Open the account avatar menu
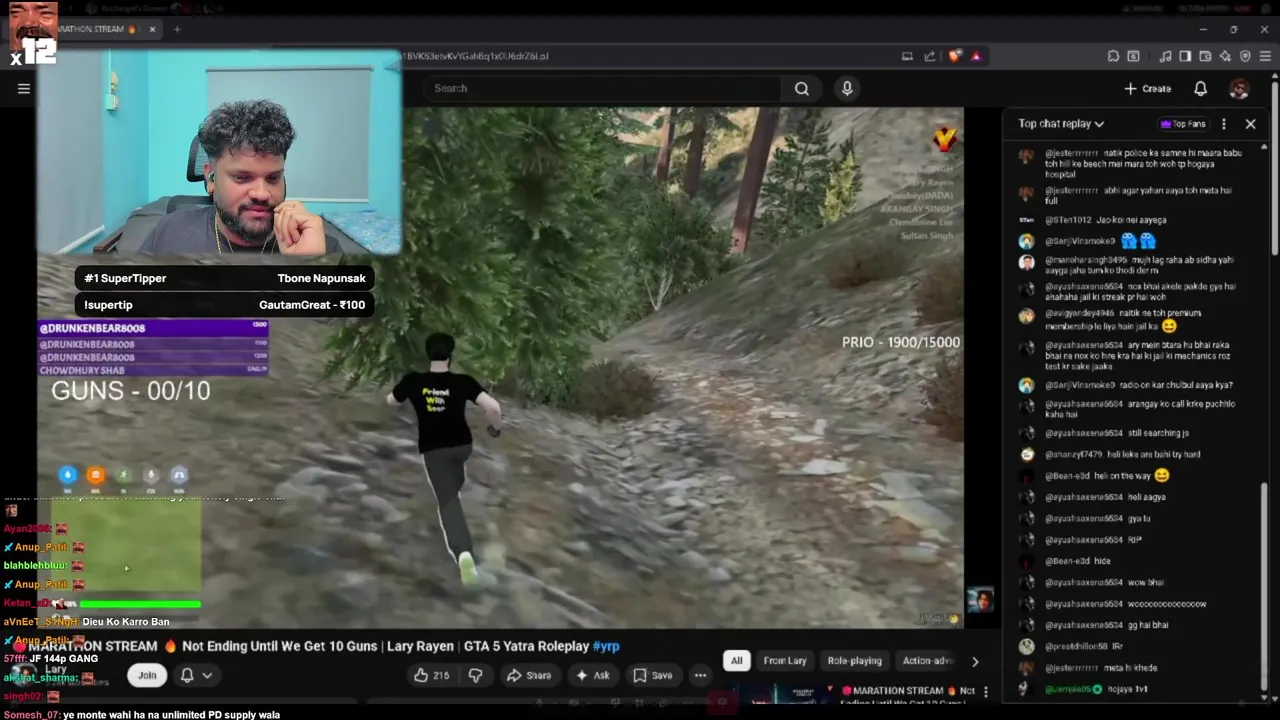 (1239, 88)
